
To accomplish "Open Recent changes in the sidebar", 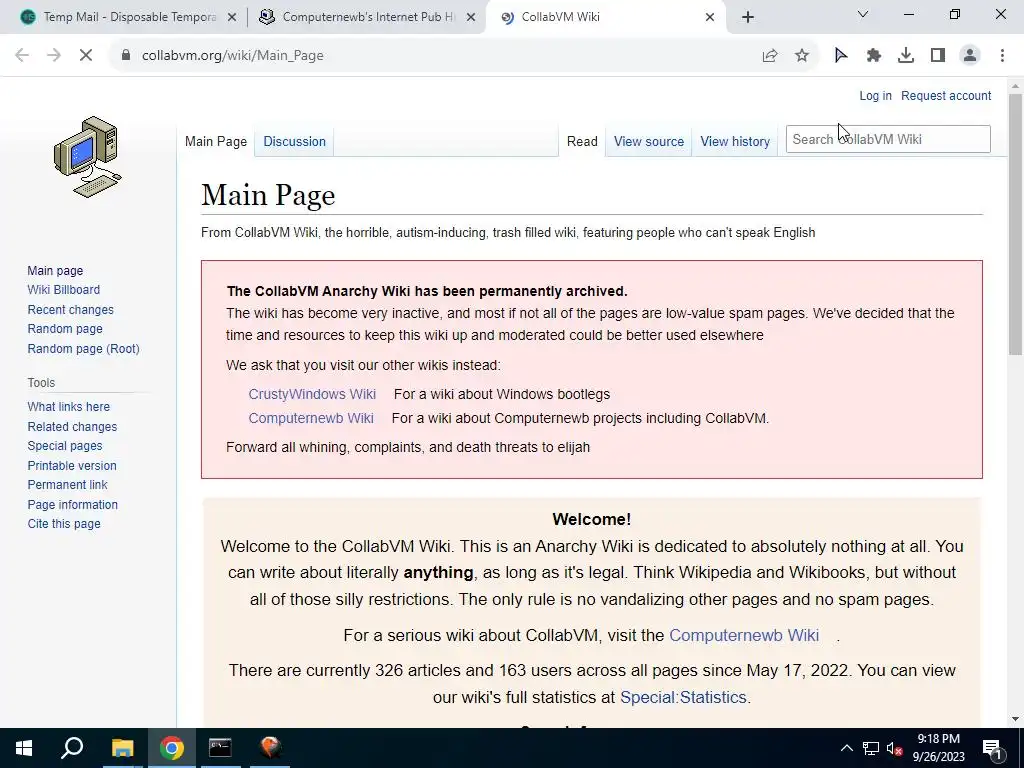I will pos(71,310).
